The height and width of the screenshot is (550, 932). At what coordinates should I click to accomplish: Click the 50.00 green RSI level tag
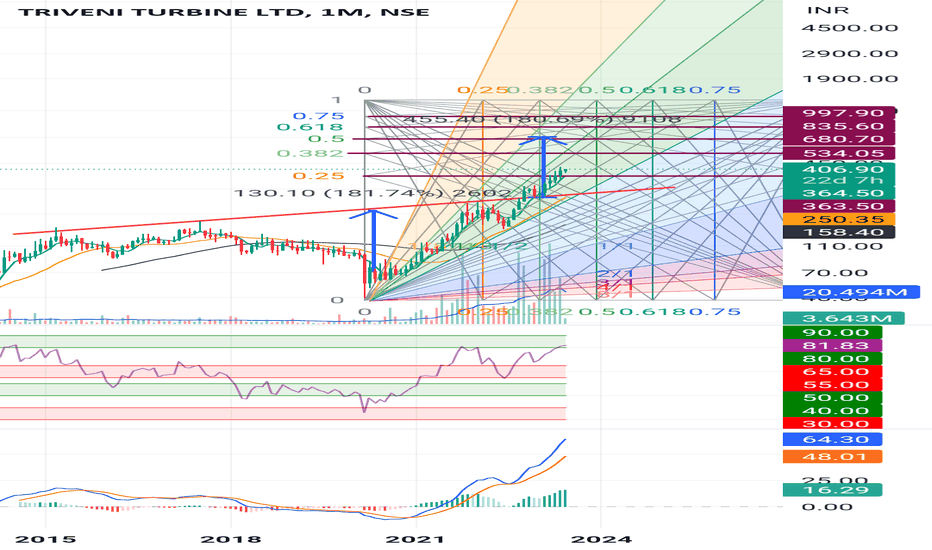click(833, 398)
